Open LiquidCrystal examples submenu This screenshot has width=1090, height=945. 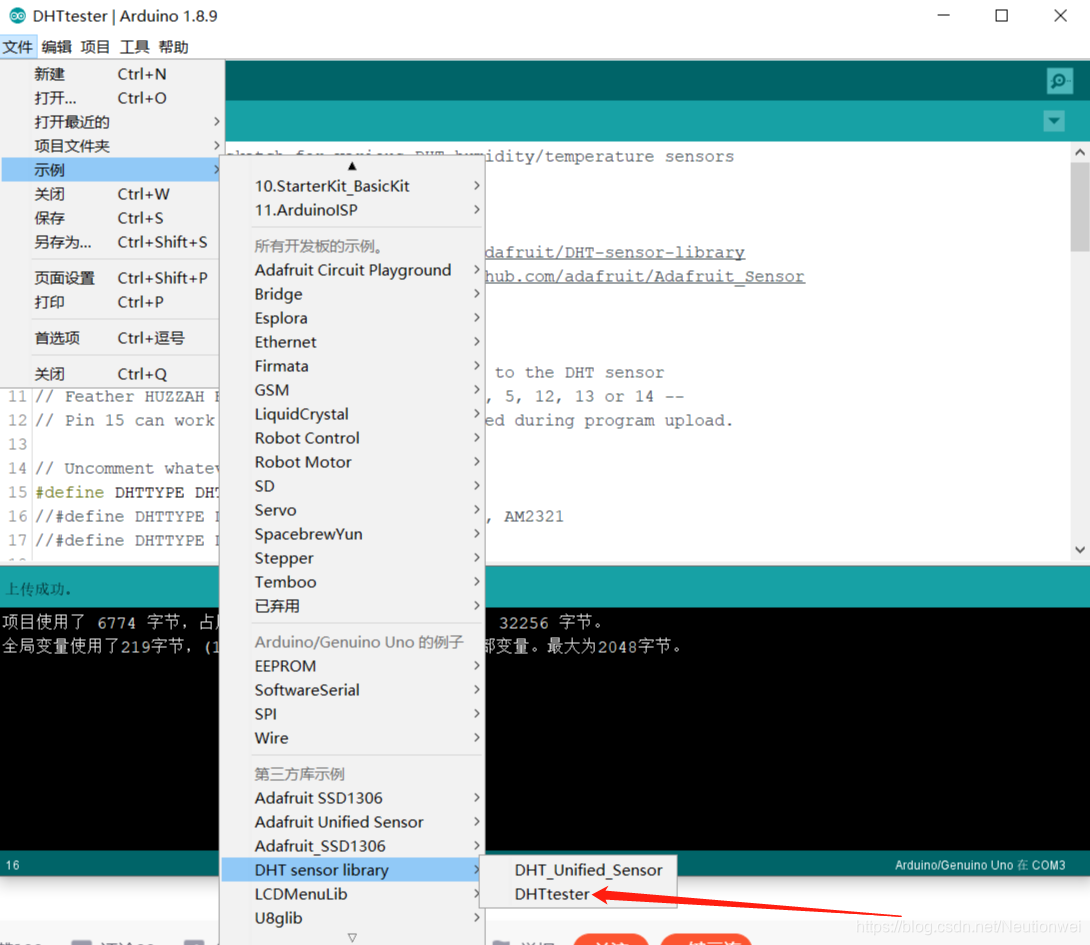tap(352, 414)
